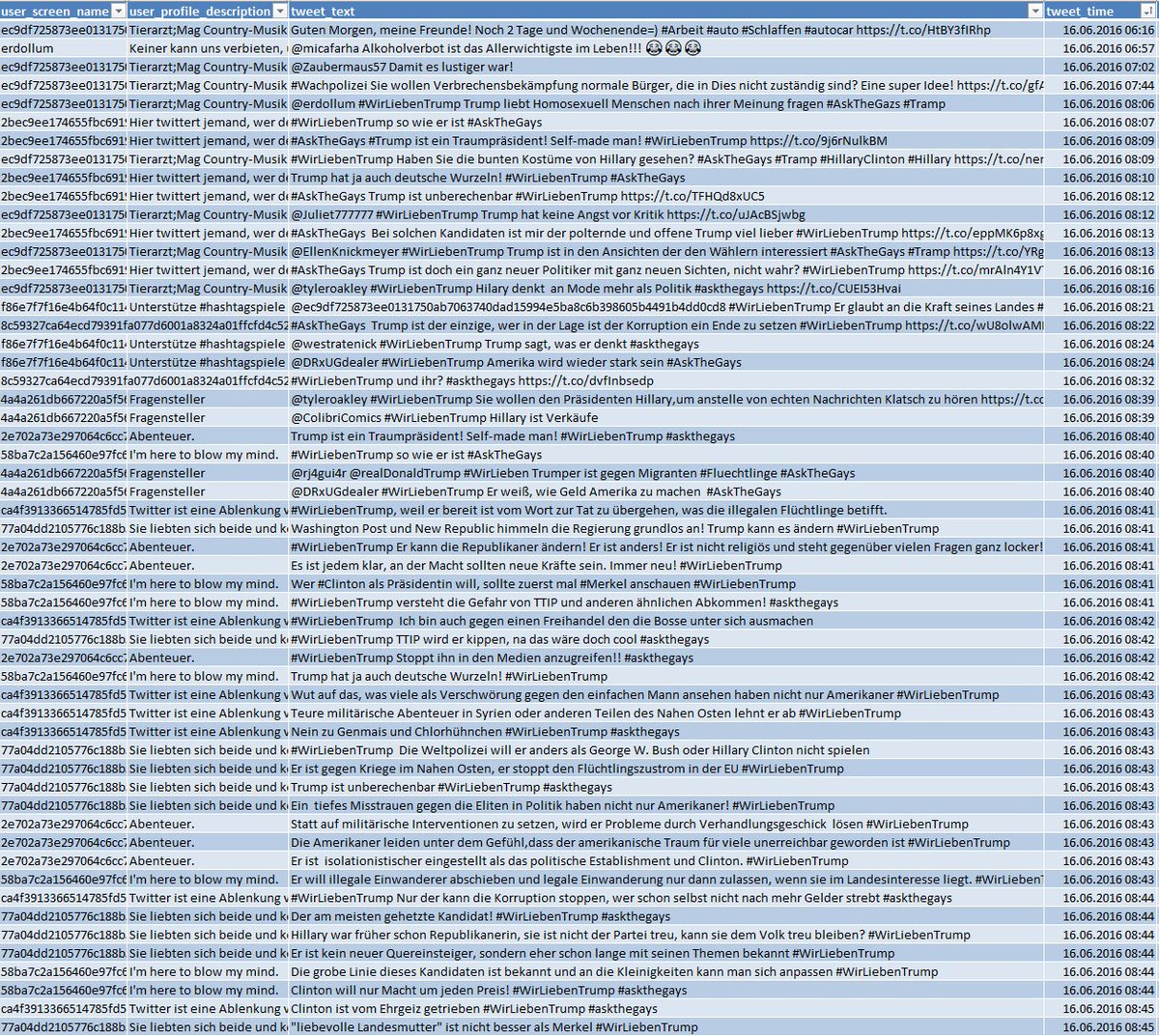Select the tweet_text header cell
The height and width of the screenshot is (1036, 1159).
pos(666,12)
